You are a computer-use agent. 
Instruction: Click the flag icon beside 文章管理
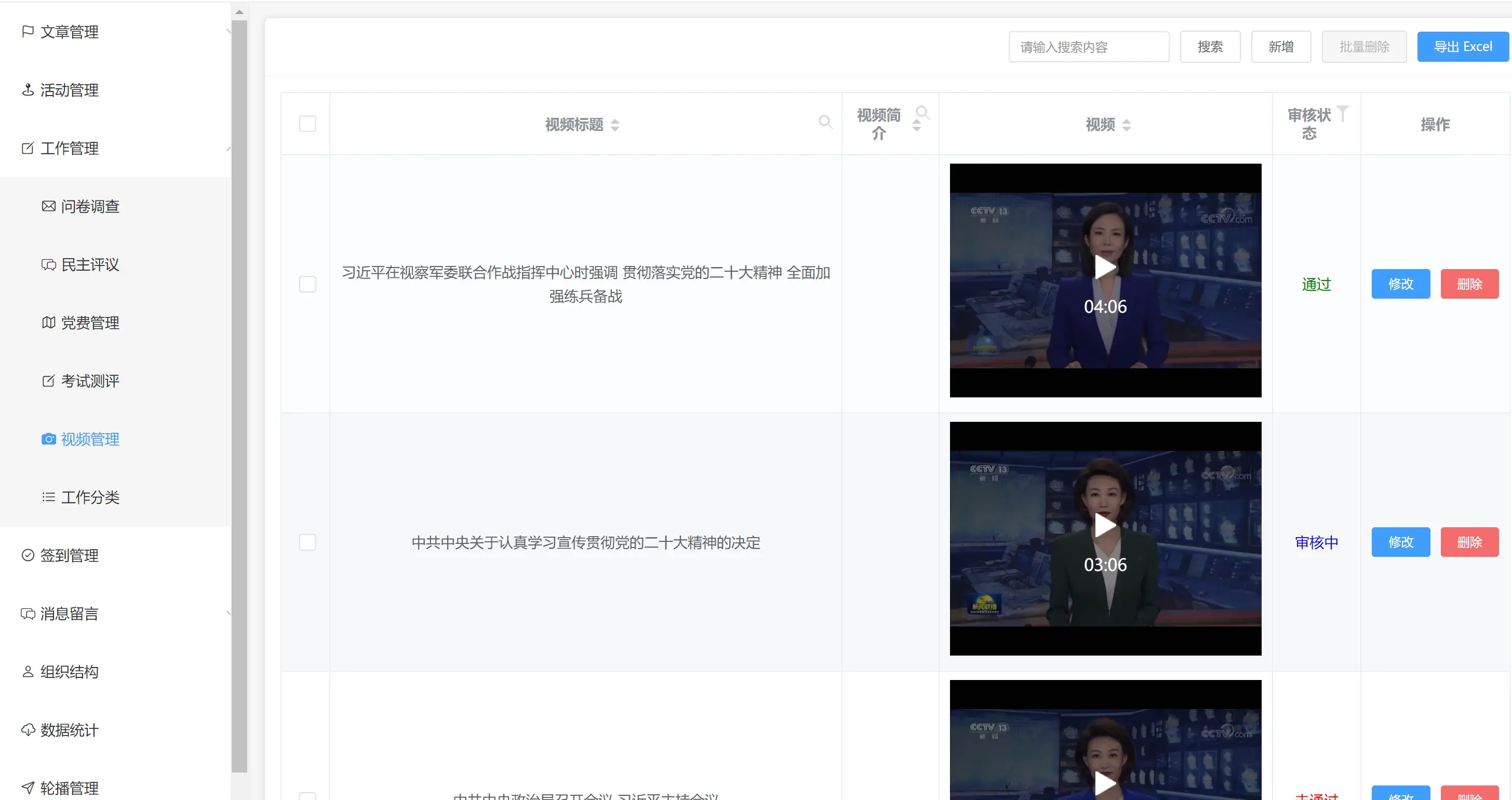[28, 31]
